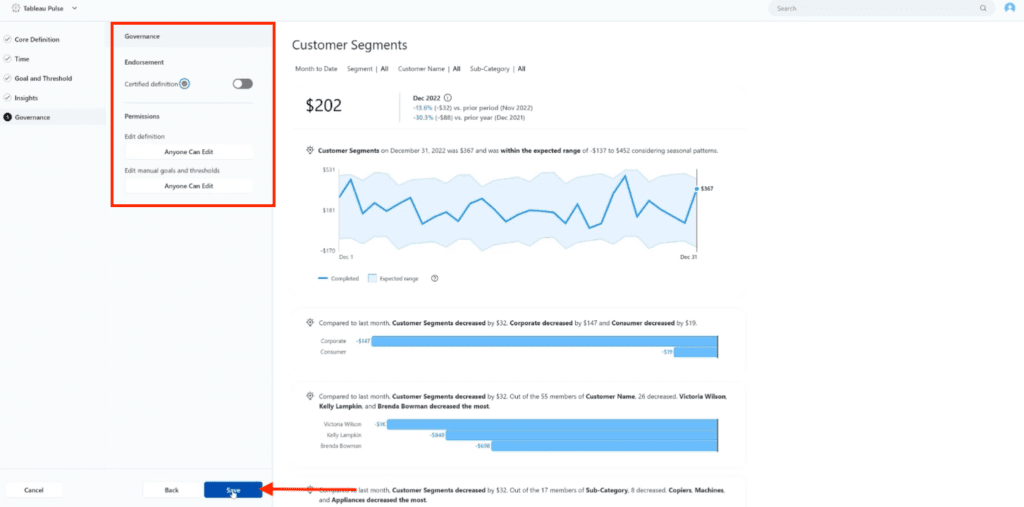Click the info icon beside Dec 2022

click(x=447, y=97)
